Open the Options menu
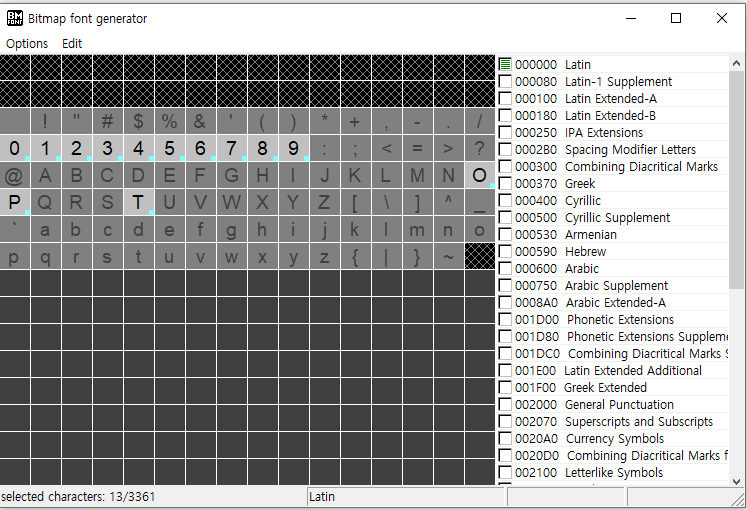The image size is (747, 510). 27,43
